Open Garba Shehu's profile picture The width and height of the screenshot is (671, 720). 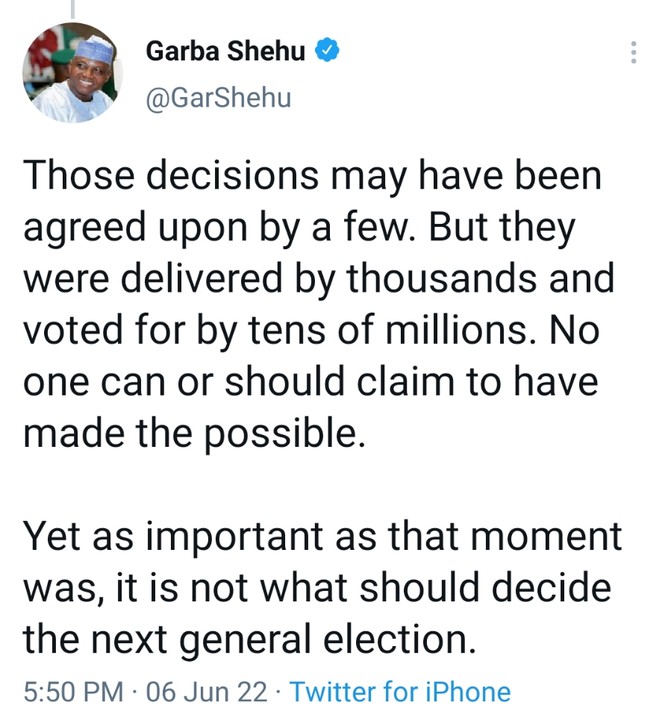(x=69, y=75)
